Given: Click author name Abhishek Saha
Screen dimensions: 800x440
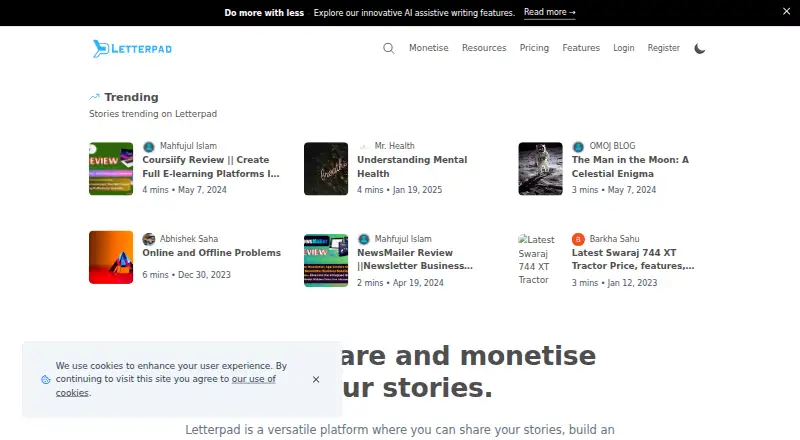Looking at the screenshot, I should (x=189, y=239).
